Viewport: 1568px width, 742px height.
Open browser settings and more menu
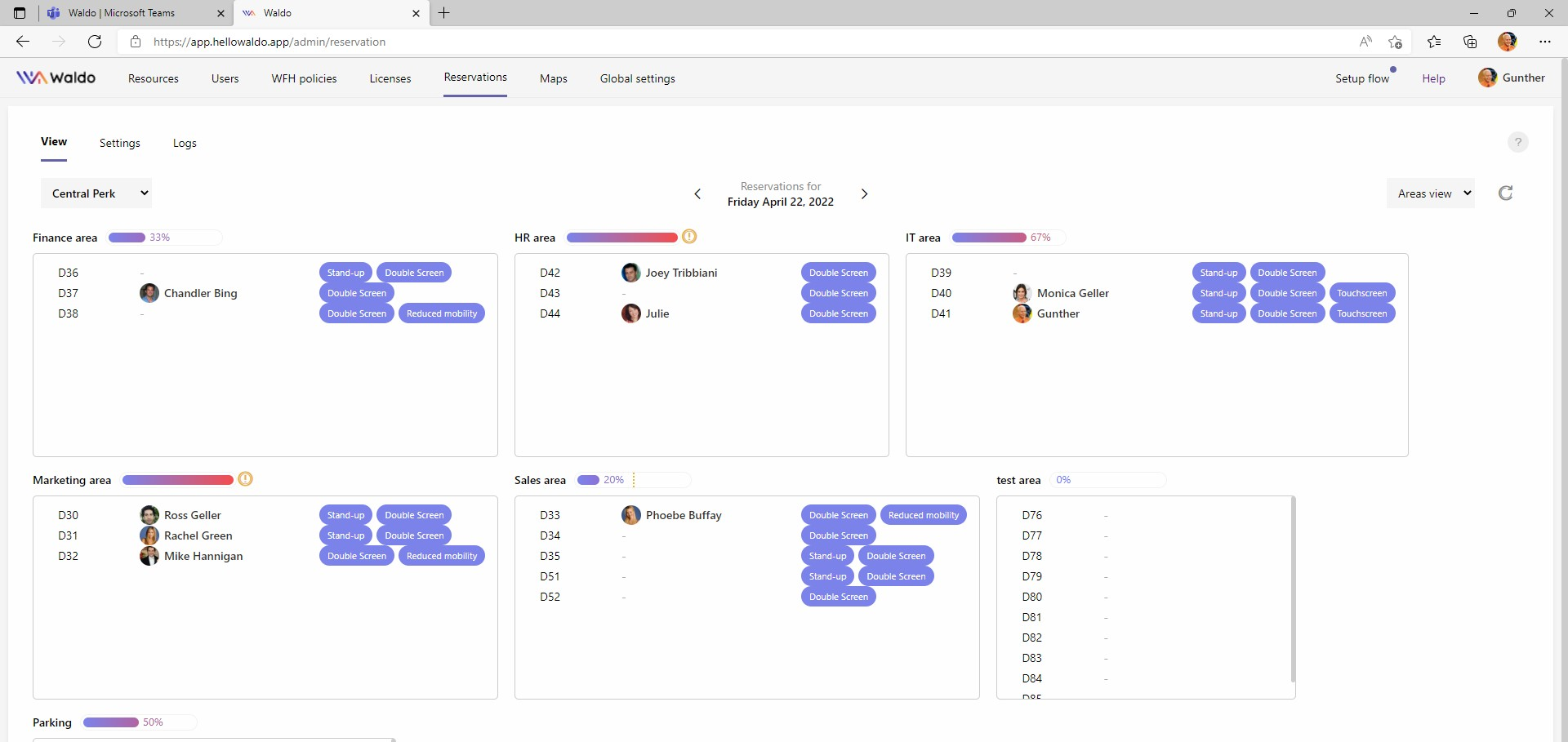point(1545,42)
